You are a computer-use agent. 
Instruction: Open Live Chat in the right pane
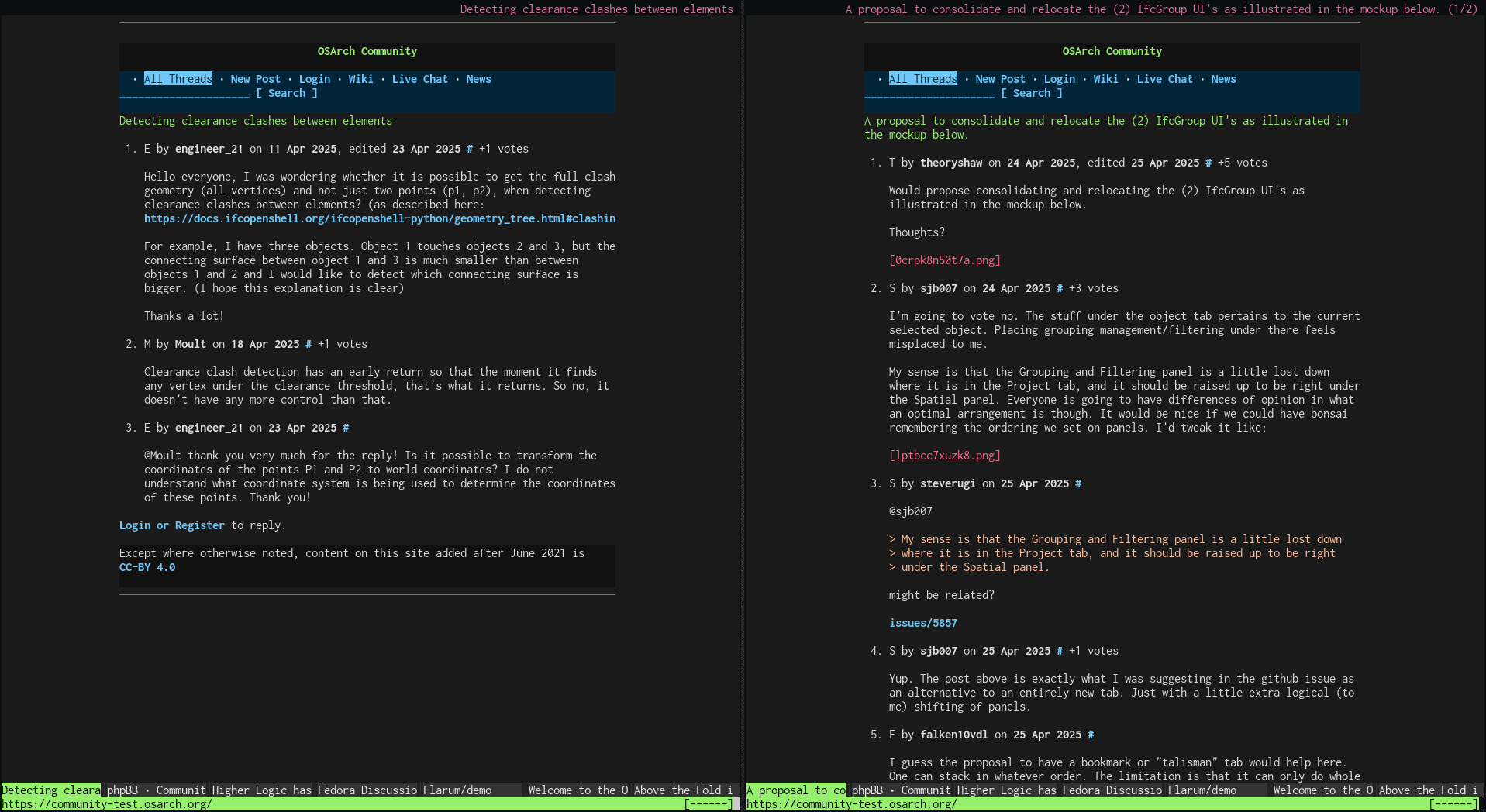[x=1165, y=79]
